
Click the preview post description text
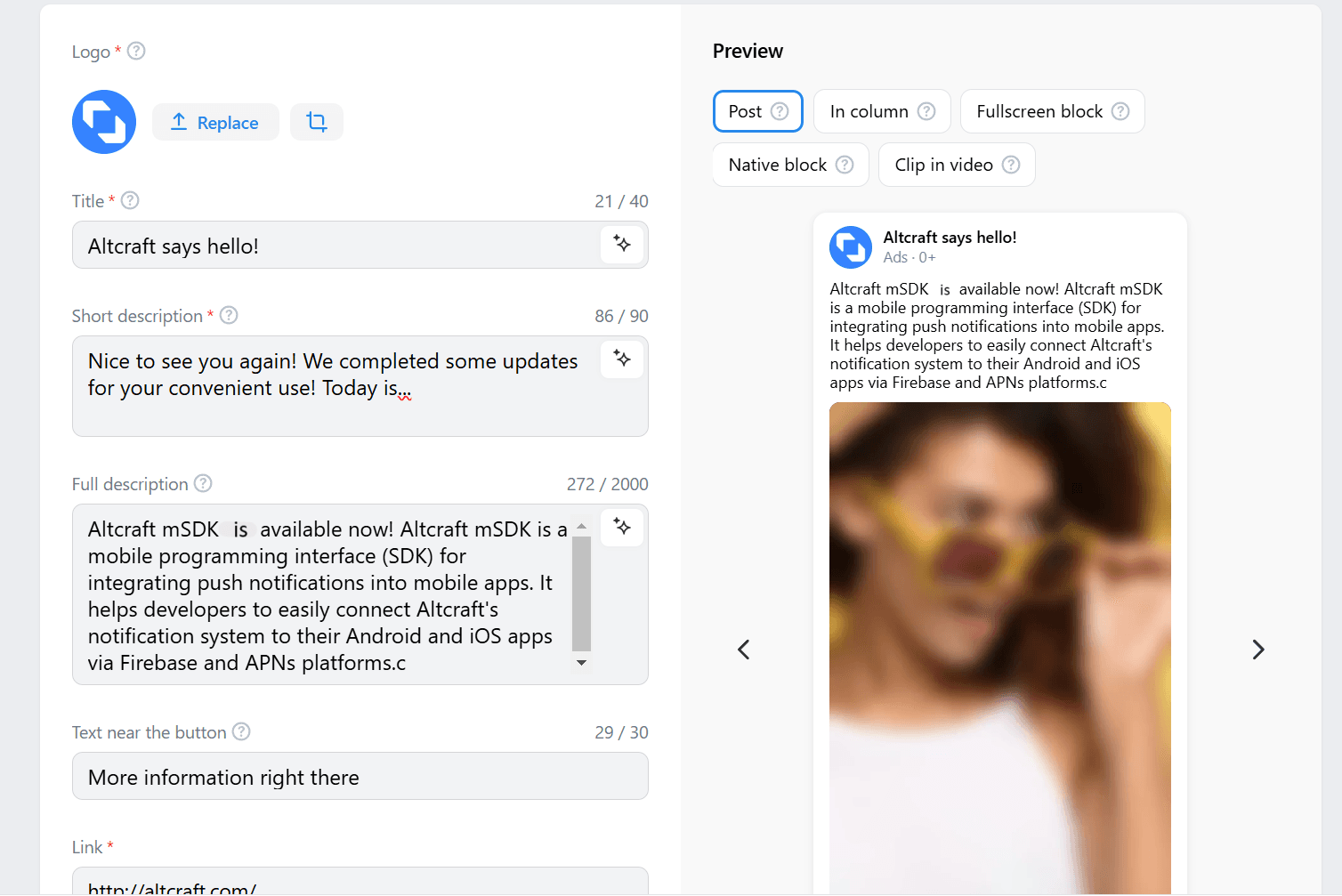coord(997,335)
